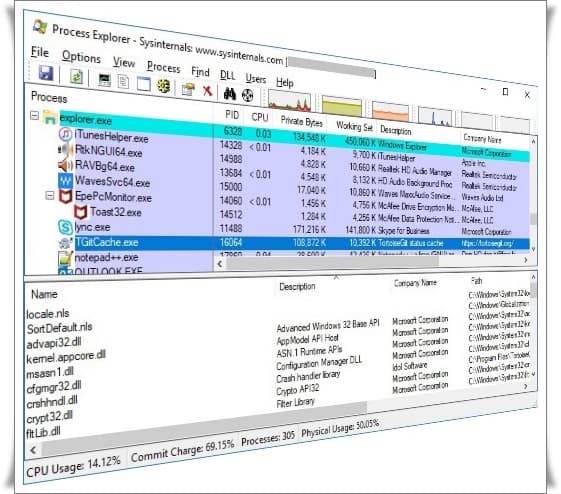The height and width of the screenshot is (494, 561).
Task: Click the RAVBg64.exe orange speaker icon
Action: pos(65,165)
